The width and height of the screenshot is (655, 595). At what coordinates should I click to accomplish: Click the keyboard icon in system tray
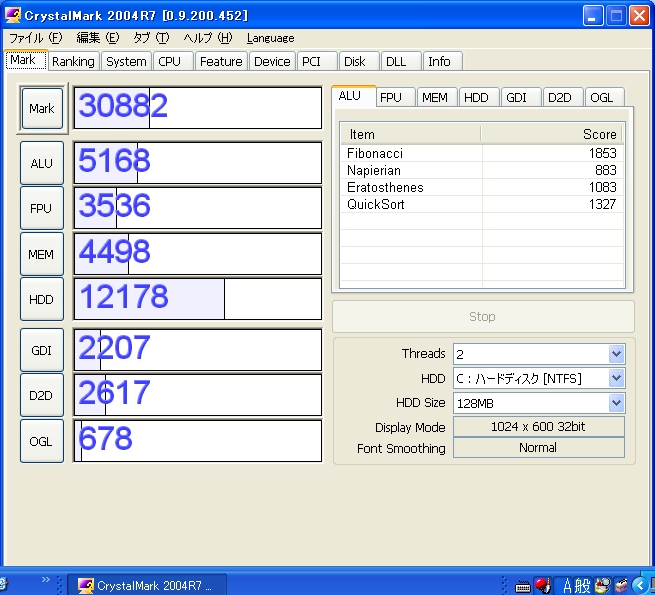(x=522, y=586)
